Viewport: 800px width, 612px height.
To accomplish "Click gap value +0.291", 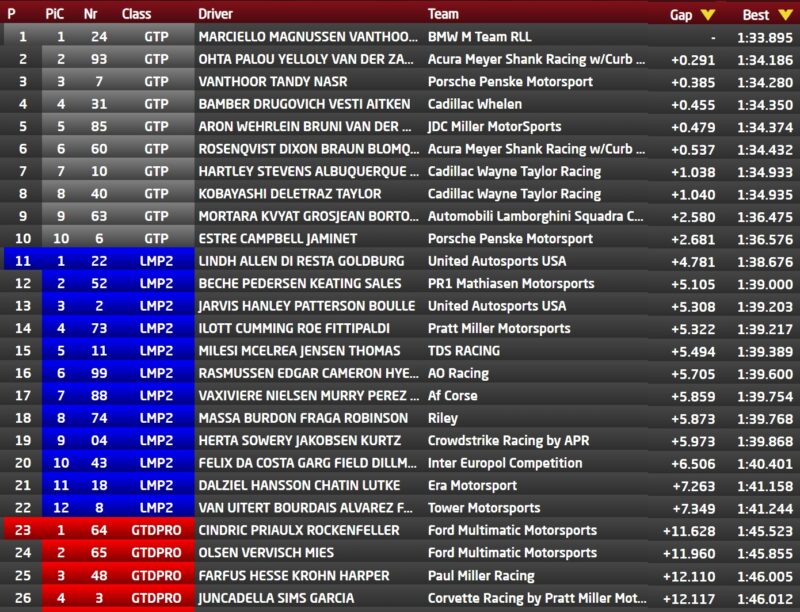I will [x=693, y=60].
